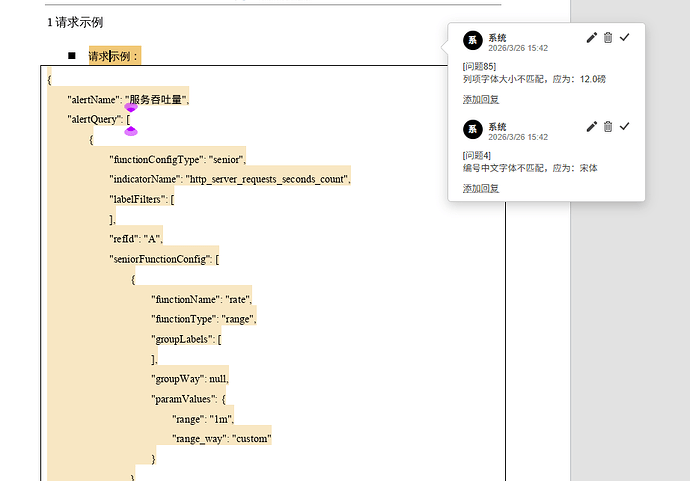Delete the 问题85 comment using trash icon
The image size is (690, 481).
coord(608,38)
